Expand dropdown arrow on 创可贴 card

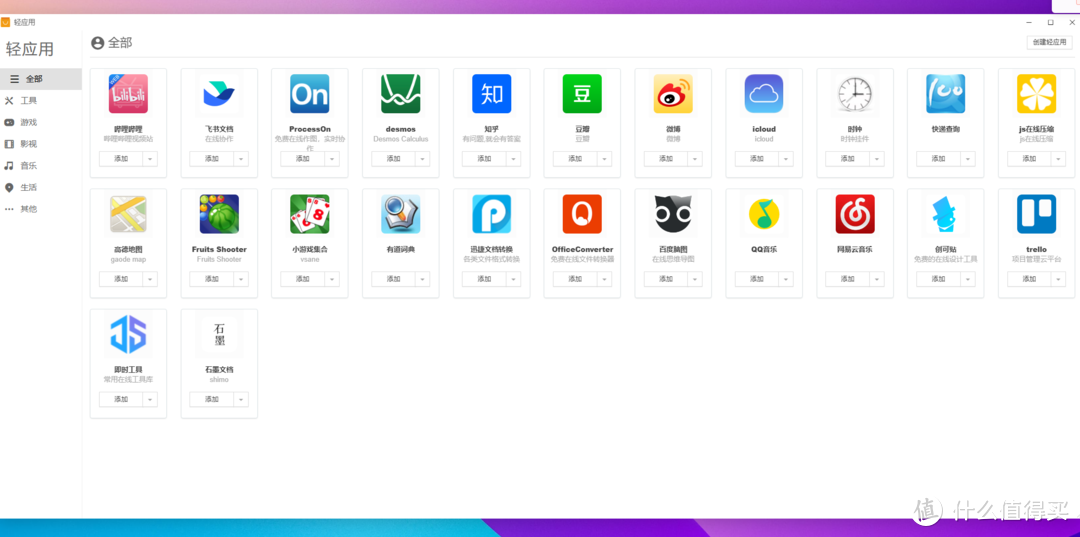[968, 280]
